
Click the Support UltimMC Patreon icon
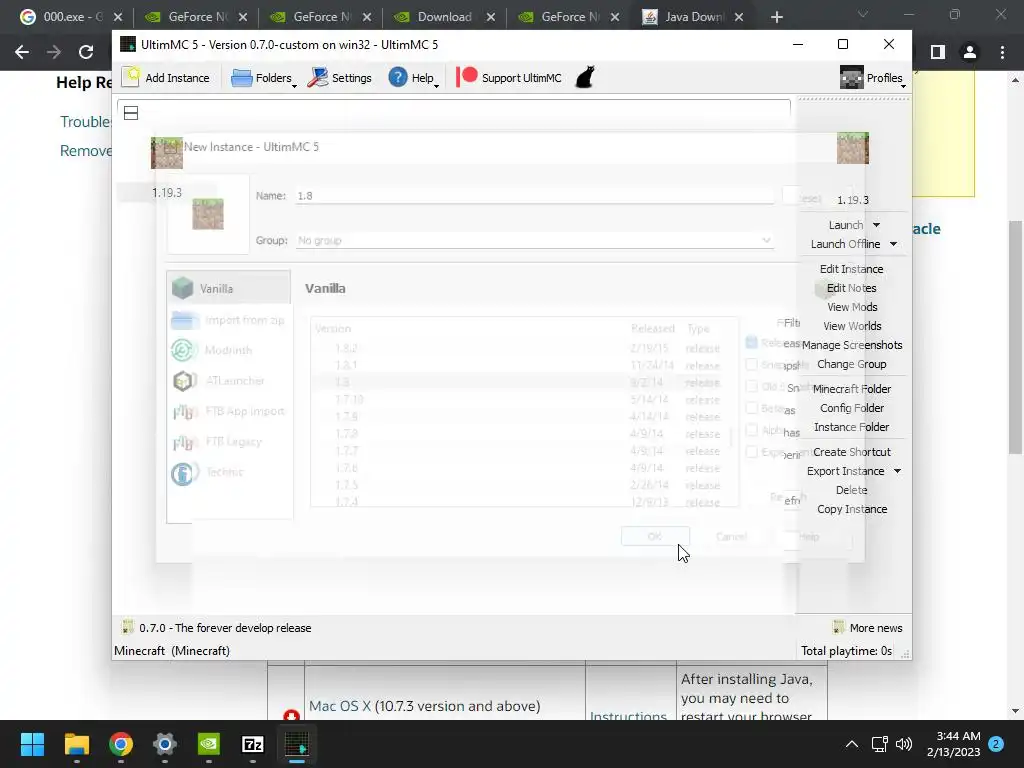(466, 77)
